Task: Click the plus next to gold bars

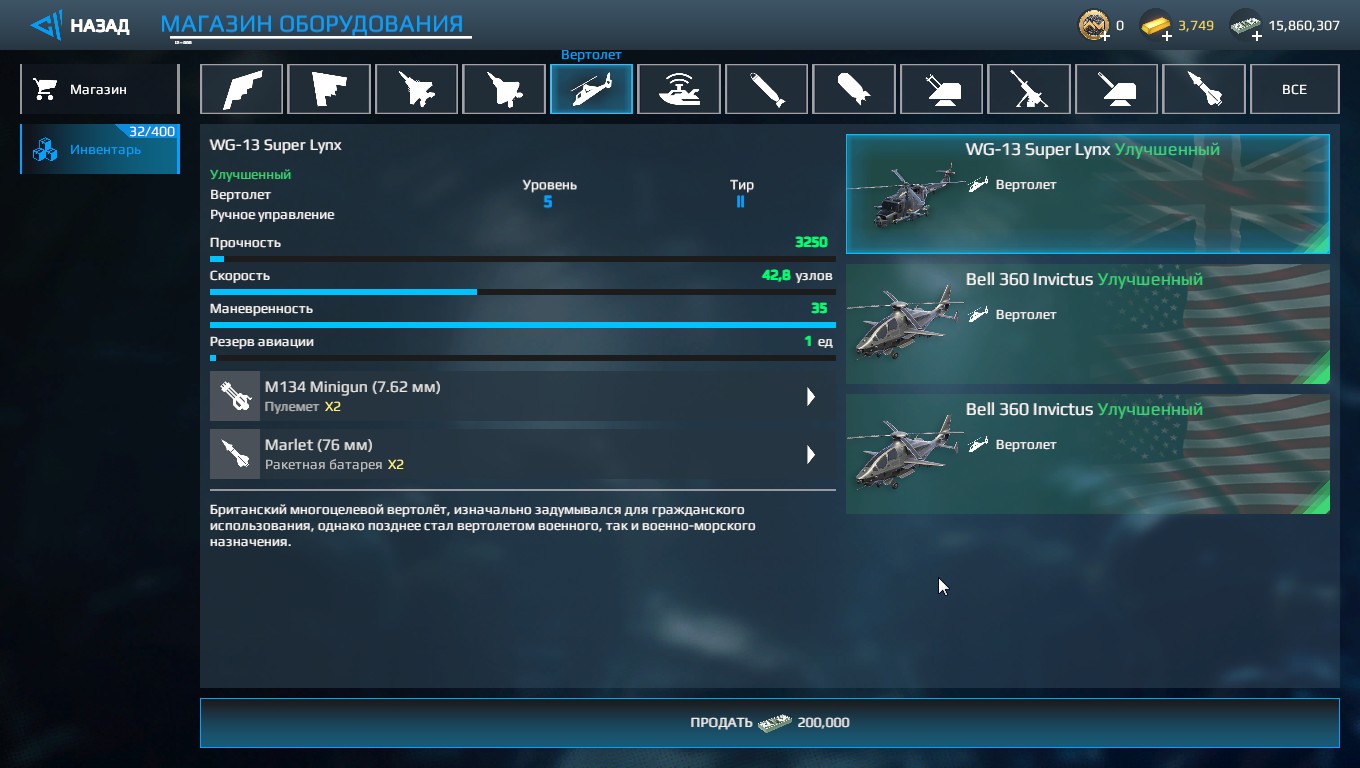Action: (x=1166, y=36)
